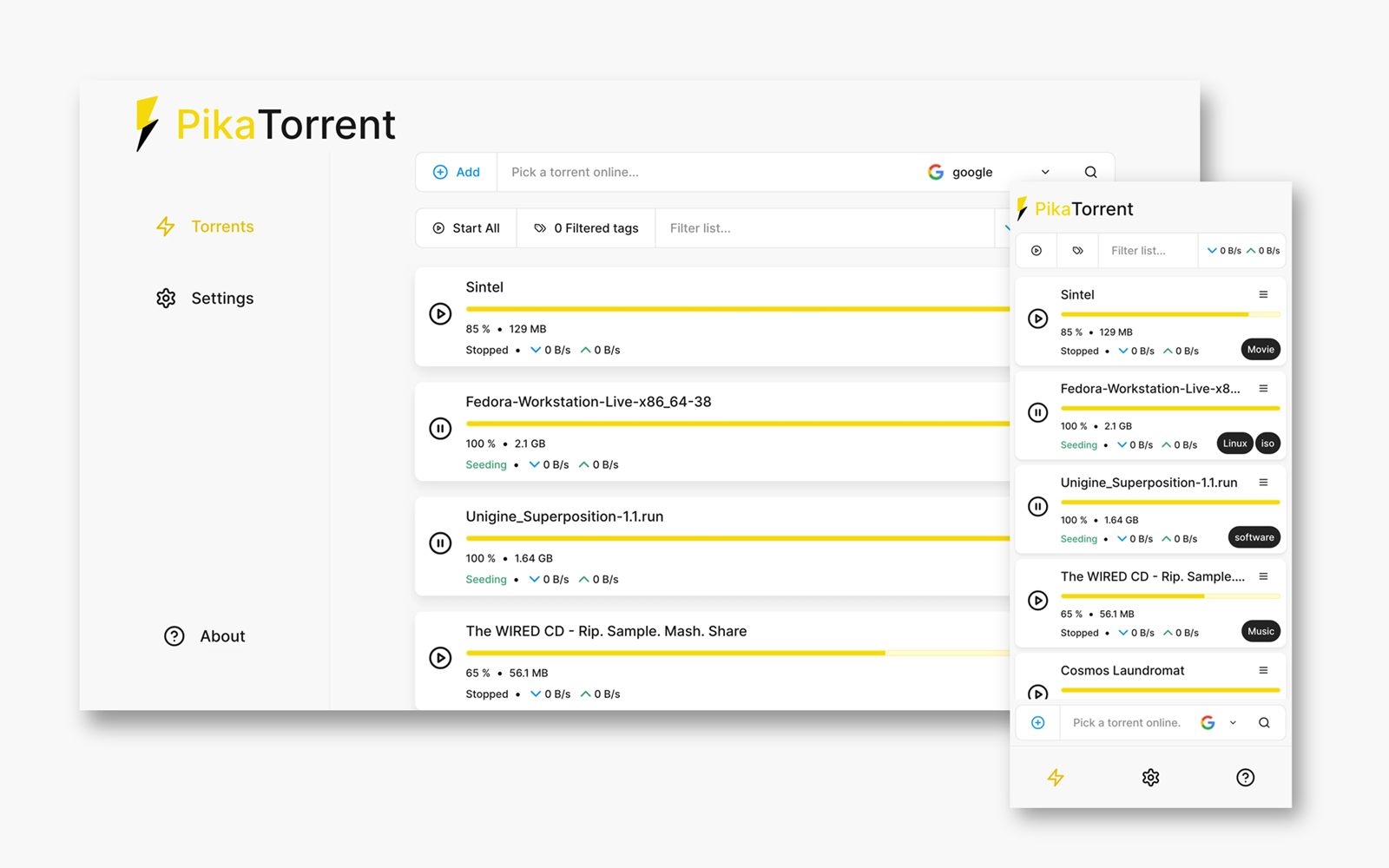Click the gear icon beside Settings
Screen dimensions: 1389x868
tap(166, 299)
